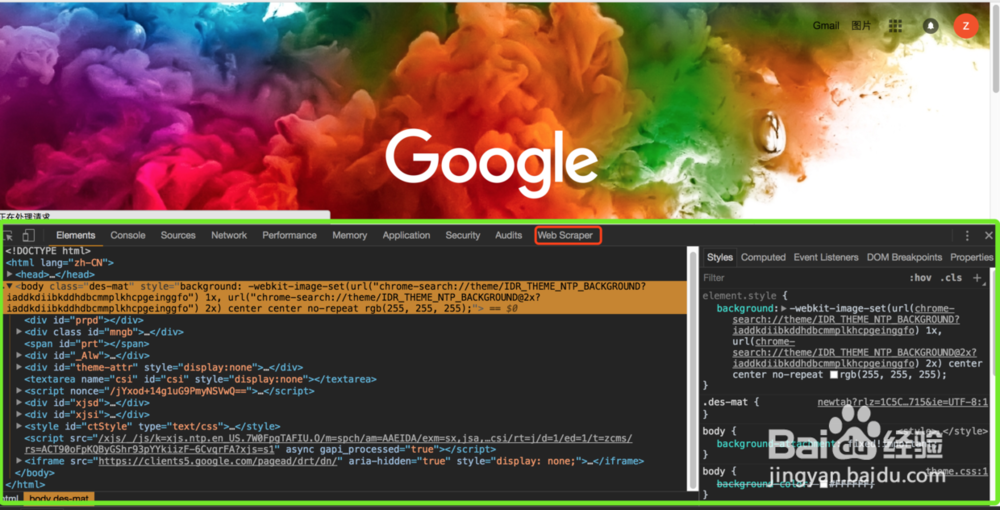The width and height of the screenshot is (1000, 510).
Task: Open the theme.css:1 source link
Action: tap(957, 471)
